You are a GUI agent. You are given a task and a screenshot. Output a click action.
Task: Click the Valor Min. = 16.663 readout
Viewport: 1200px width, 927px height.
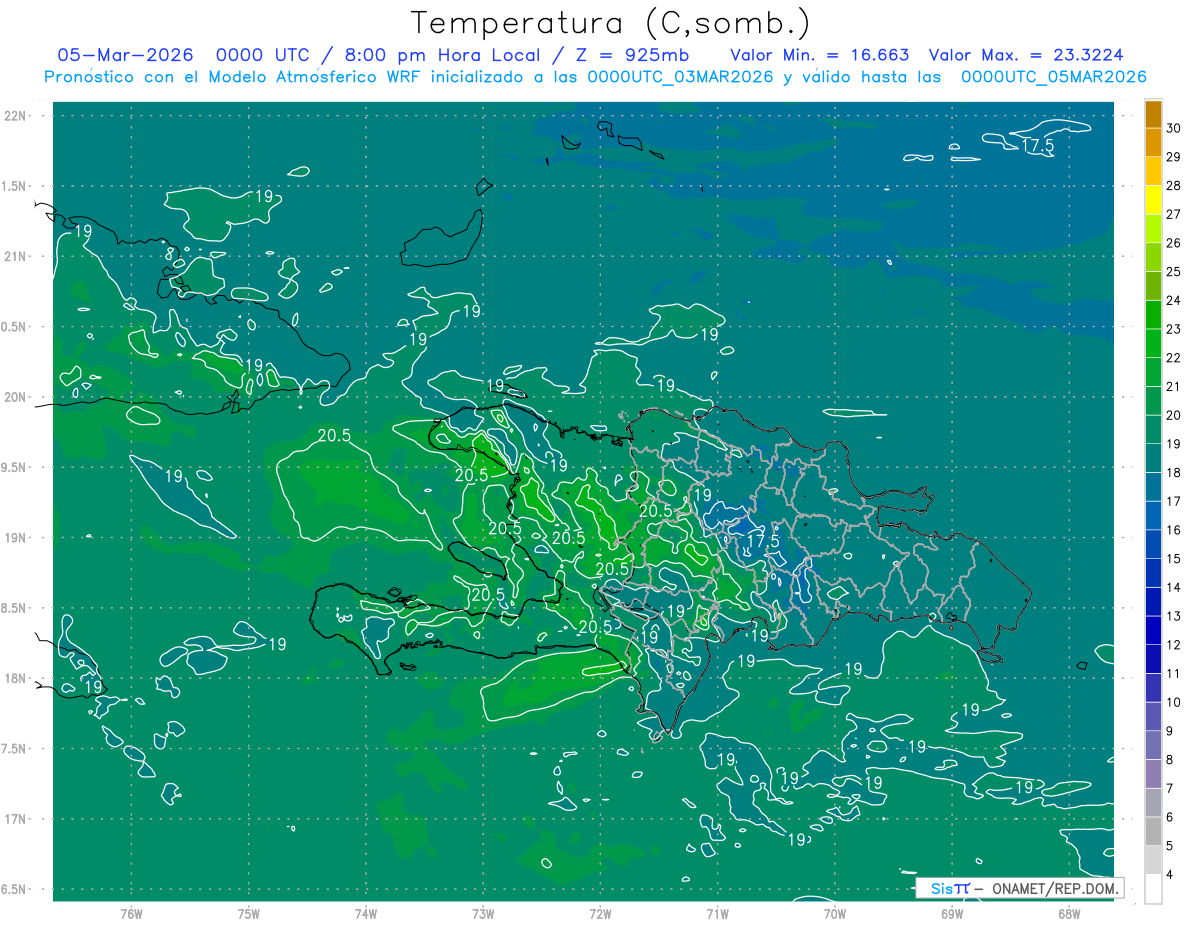click(x=820, y=55)
